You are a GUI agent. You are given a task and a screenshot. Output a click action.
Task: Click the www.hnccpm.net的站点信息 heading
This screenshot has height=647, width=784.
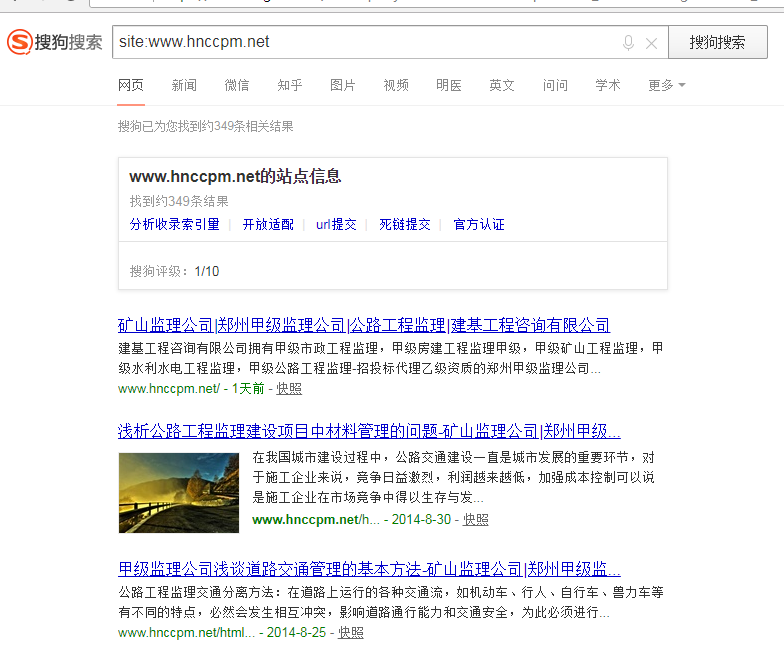point(235,176)
